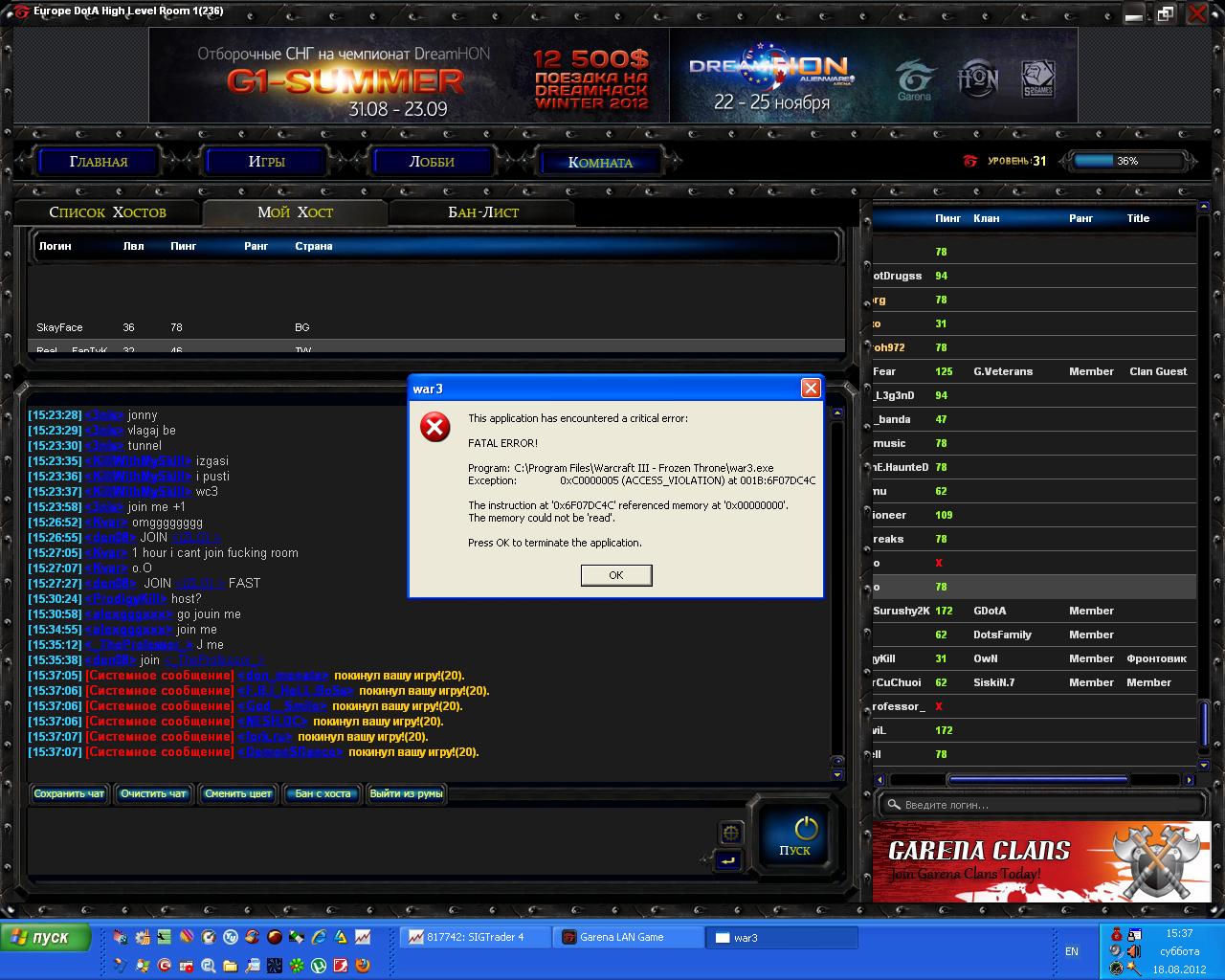Sort host list by Логин column

coord(56,246)
